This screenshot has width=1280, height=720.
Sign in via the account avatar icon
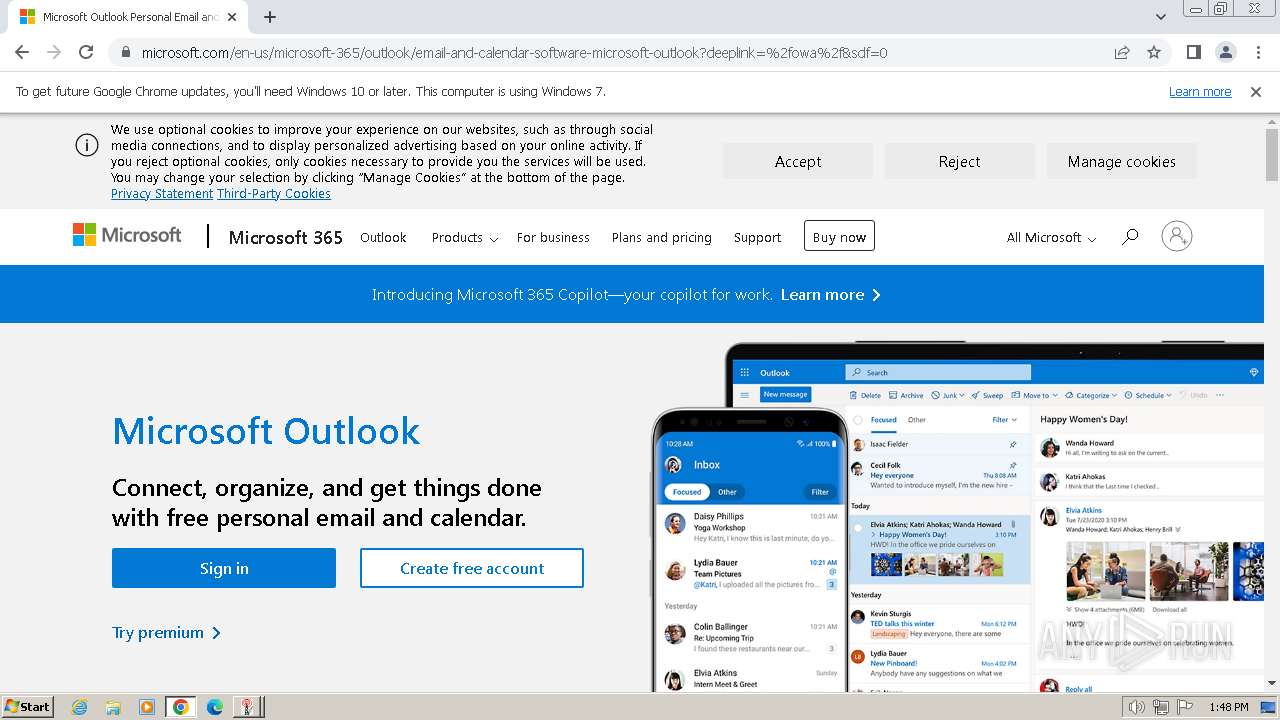tap(1177, 236)
